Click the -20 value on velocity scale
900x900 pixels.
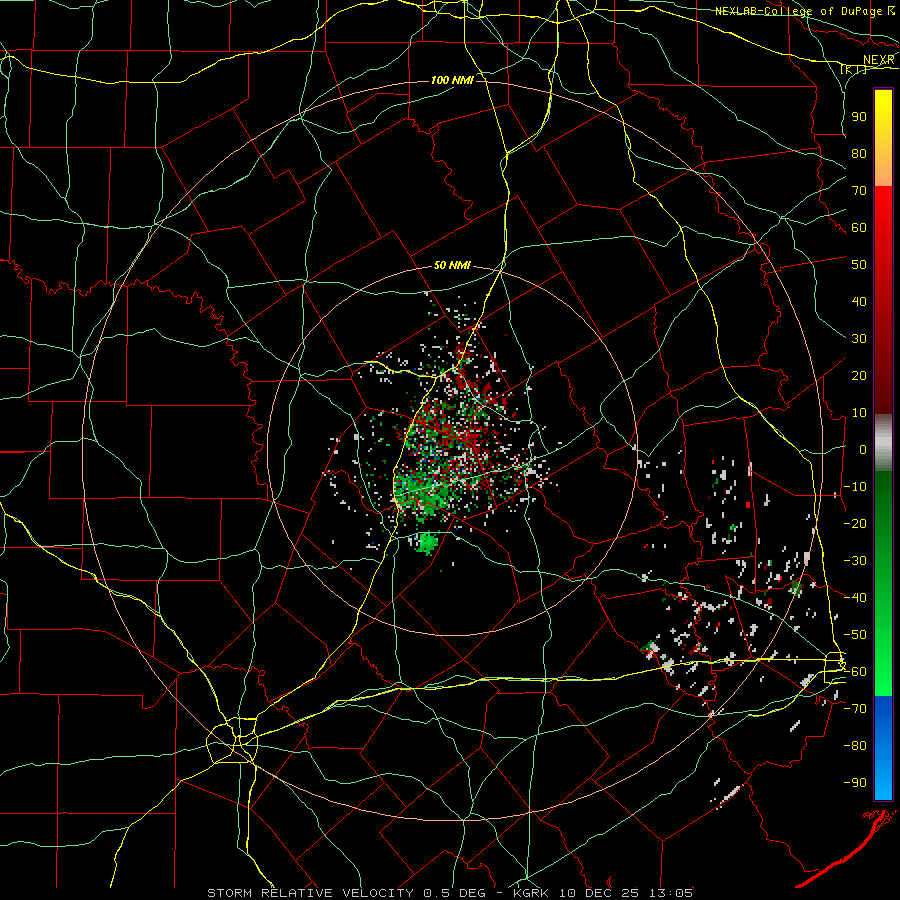855,524
